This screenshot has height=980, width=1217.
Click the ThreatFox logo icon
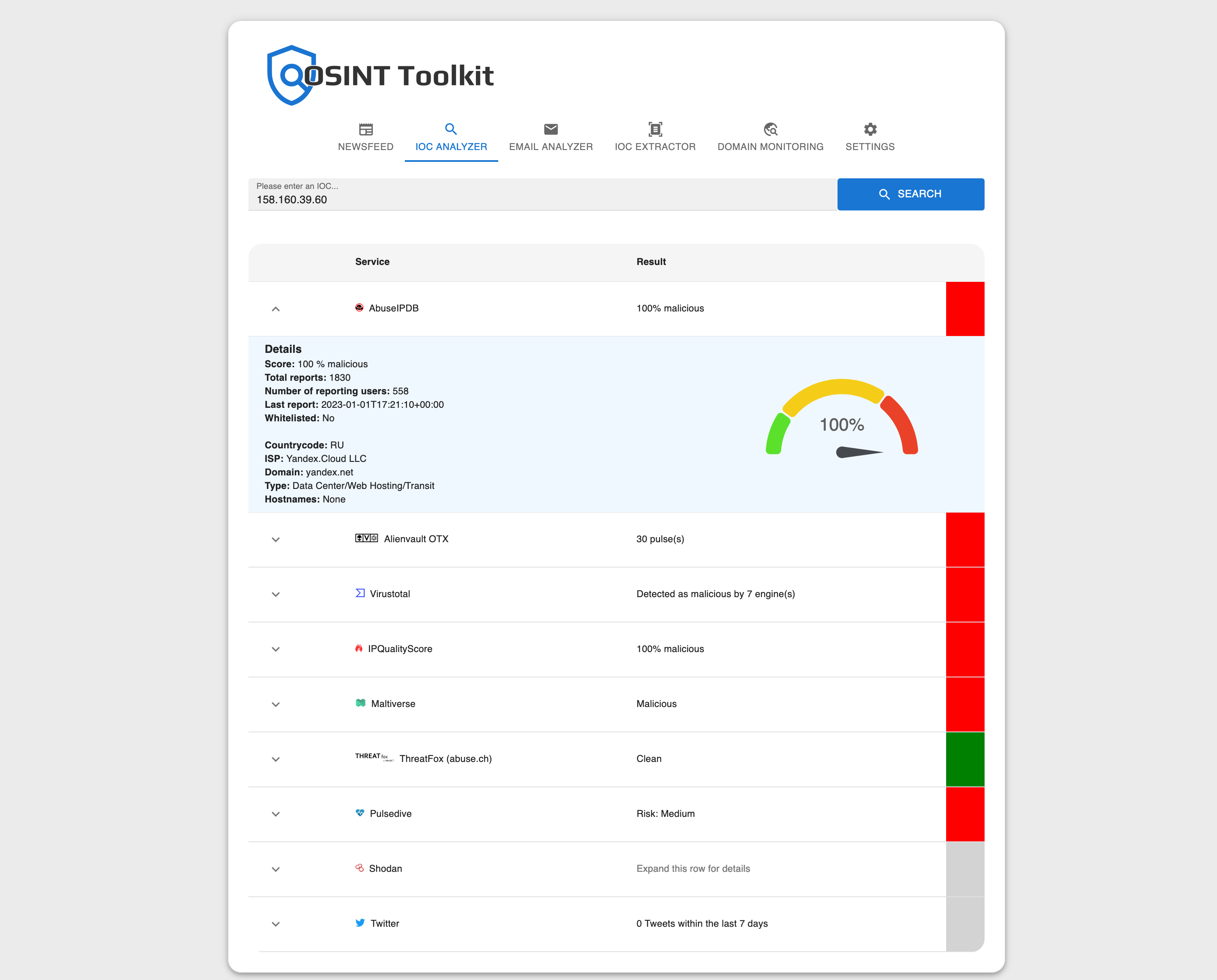(x=374, y=757)
